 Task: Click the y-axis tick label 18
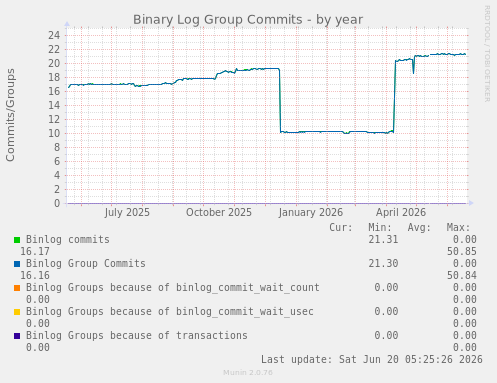point(54,77)
